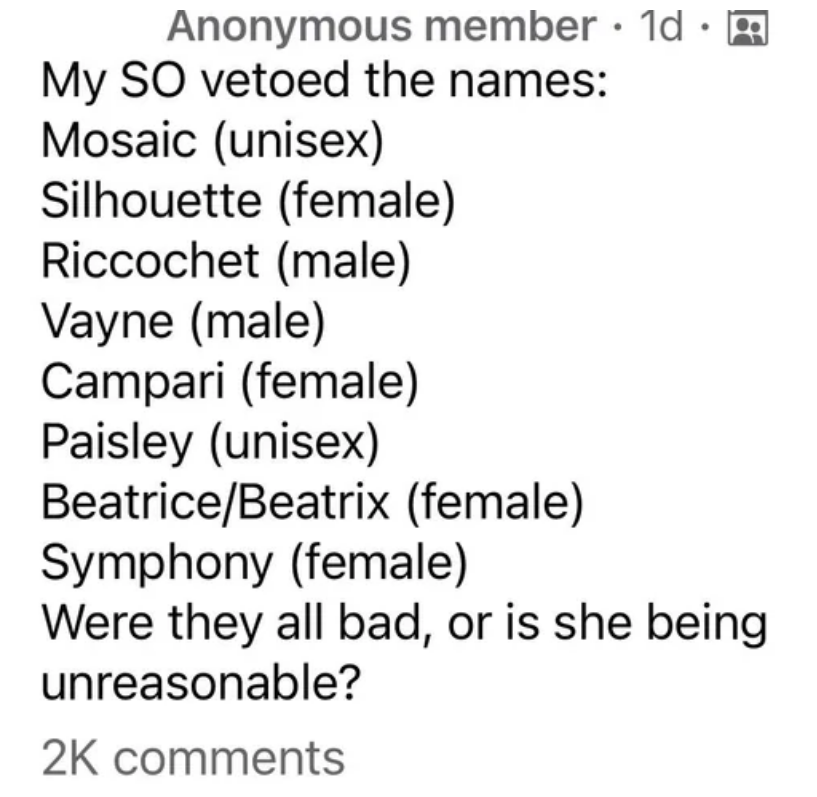Screen dimensions: 817x797
Task: Click the Symphony (female) line
Action: (x=254, y=564)
